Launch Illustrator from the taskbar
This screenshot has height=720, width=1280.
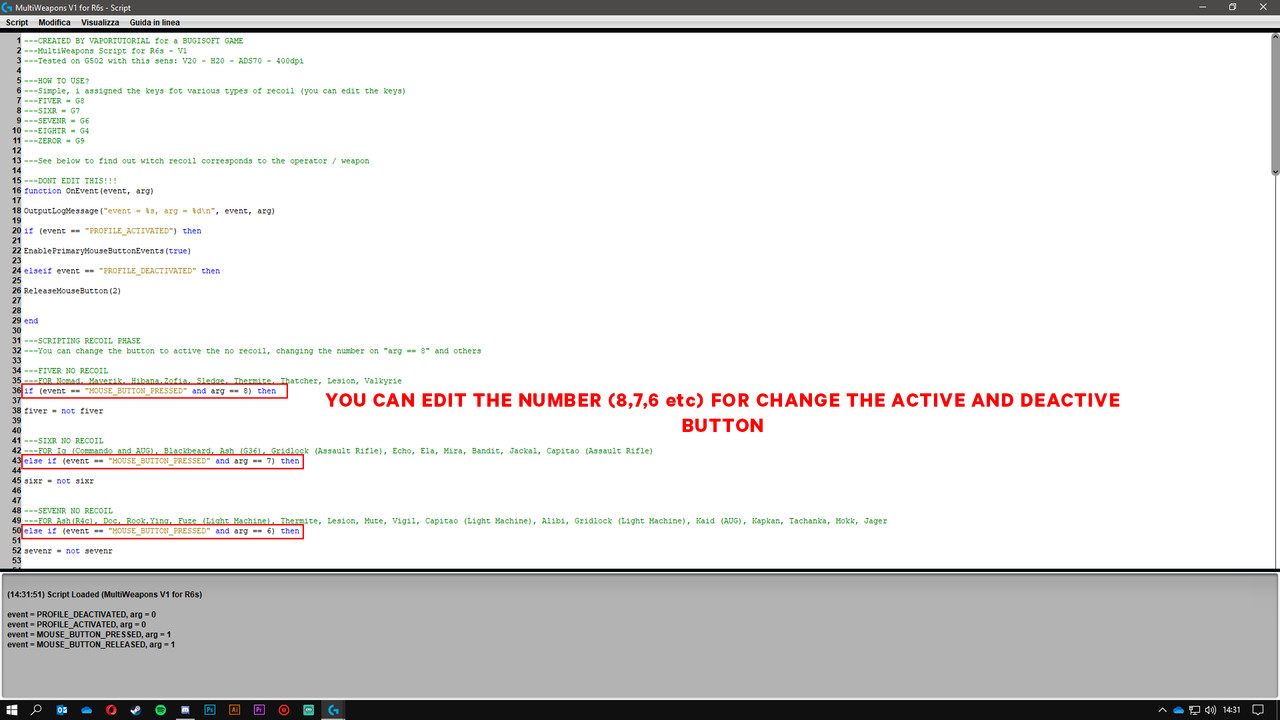234,710
